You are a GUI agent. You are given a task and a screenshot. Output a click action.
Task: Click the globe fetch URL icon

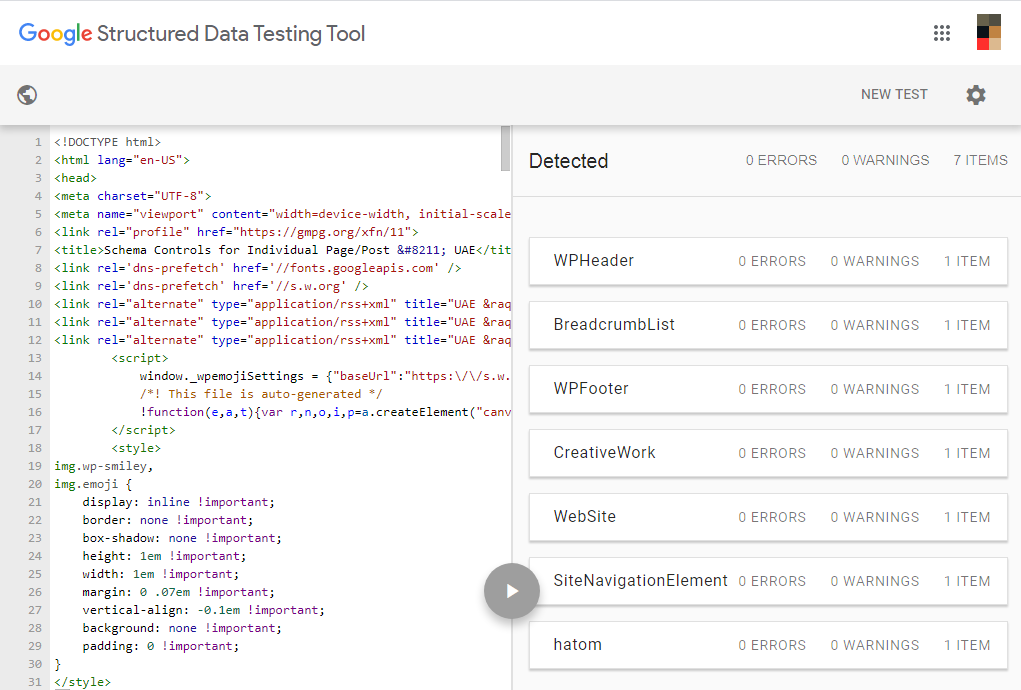tap(28, 95)
